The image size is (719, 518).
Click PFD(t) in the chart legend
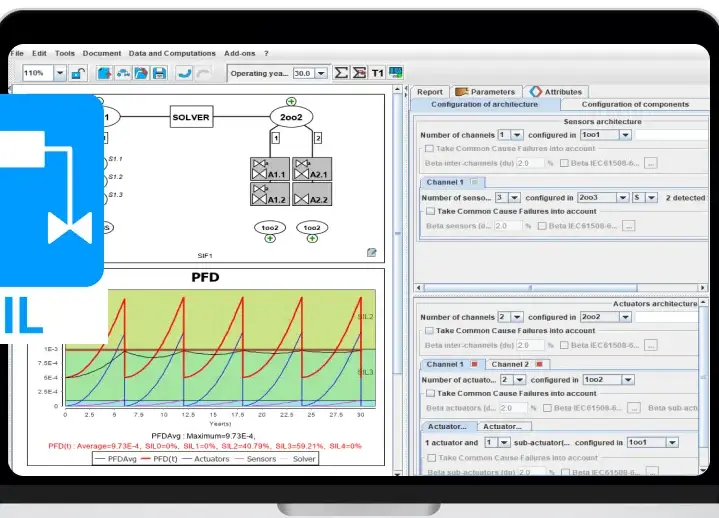click(x=160, y=459)
